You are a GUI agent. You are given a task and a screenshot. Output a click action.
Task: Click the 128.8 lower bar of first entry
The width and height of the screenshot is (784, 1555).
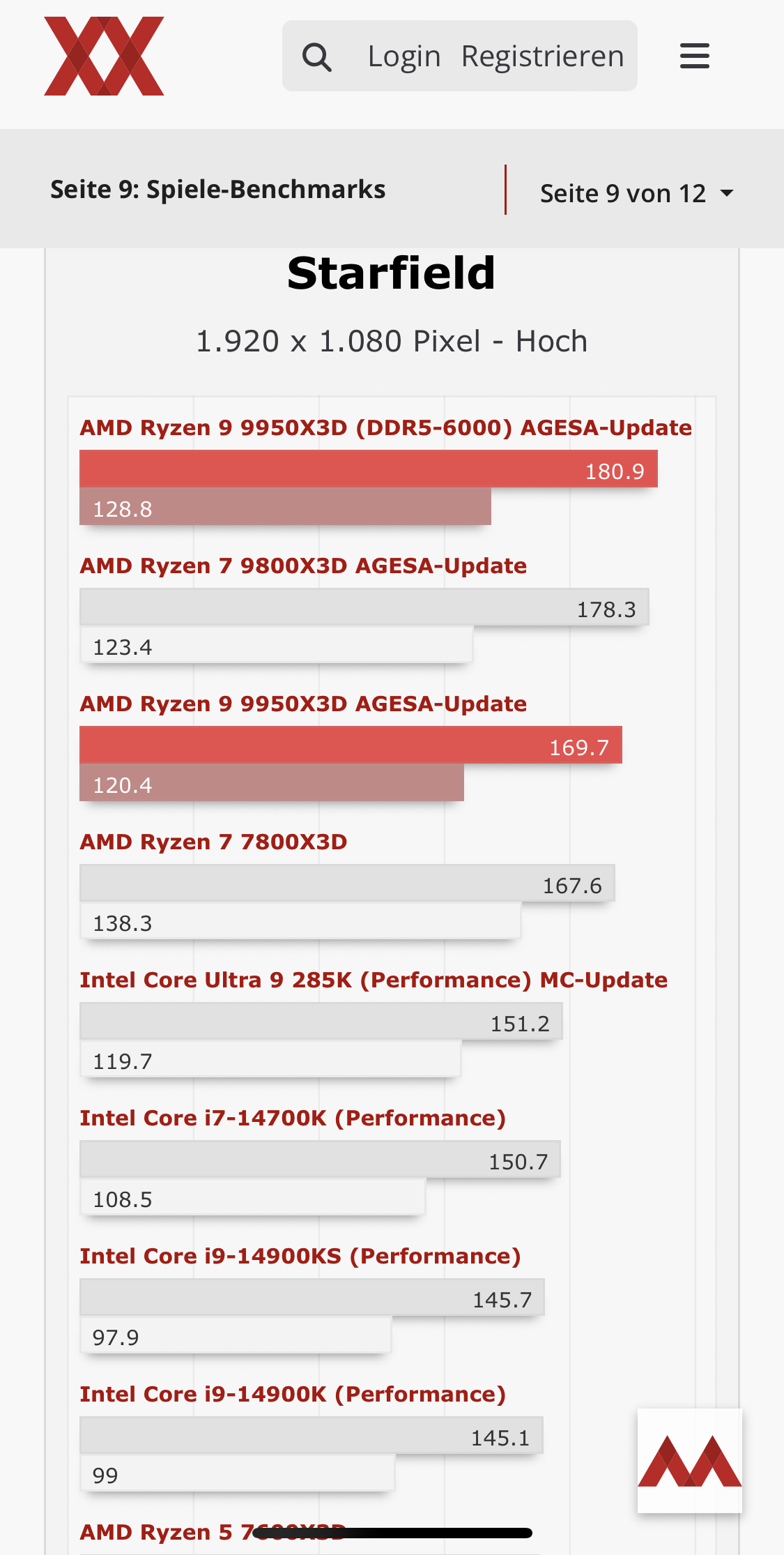285,506
